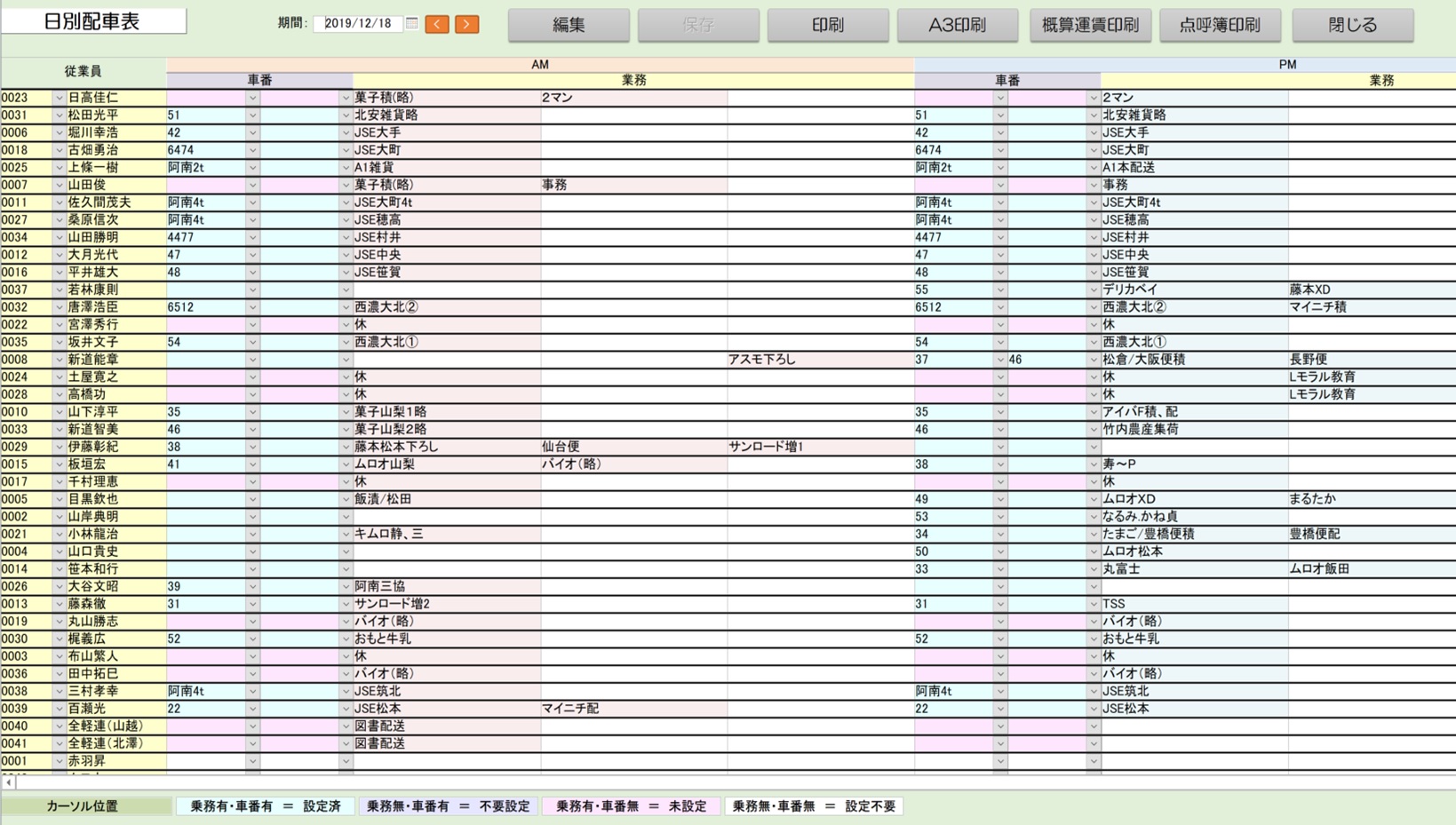Open PM car number dropdown for 古畑勇治

pos(1000,150)
